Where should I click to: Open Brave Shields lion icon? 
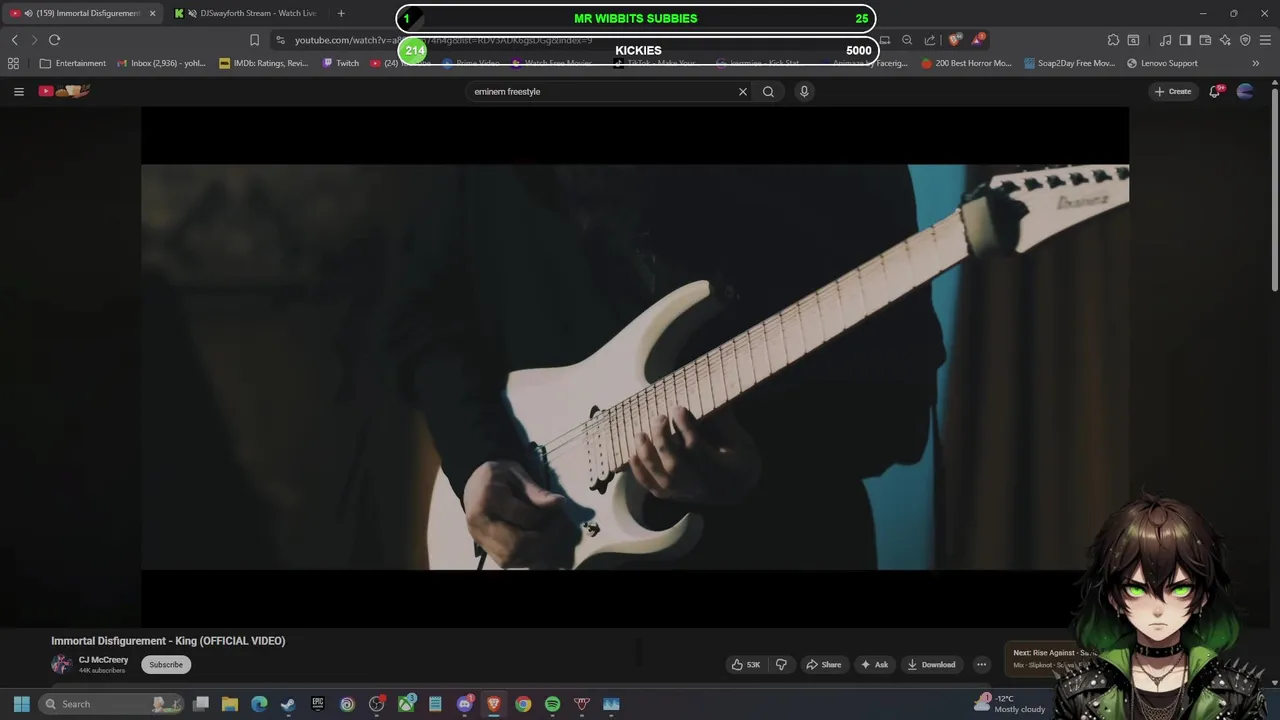(955, 40)
